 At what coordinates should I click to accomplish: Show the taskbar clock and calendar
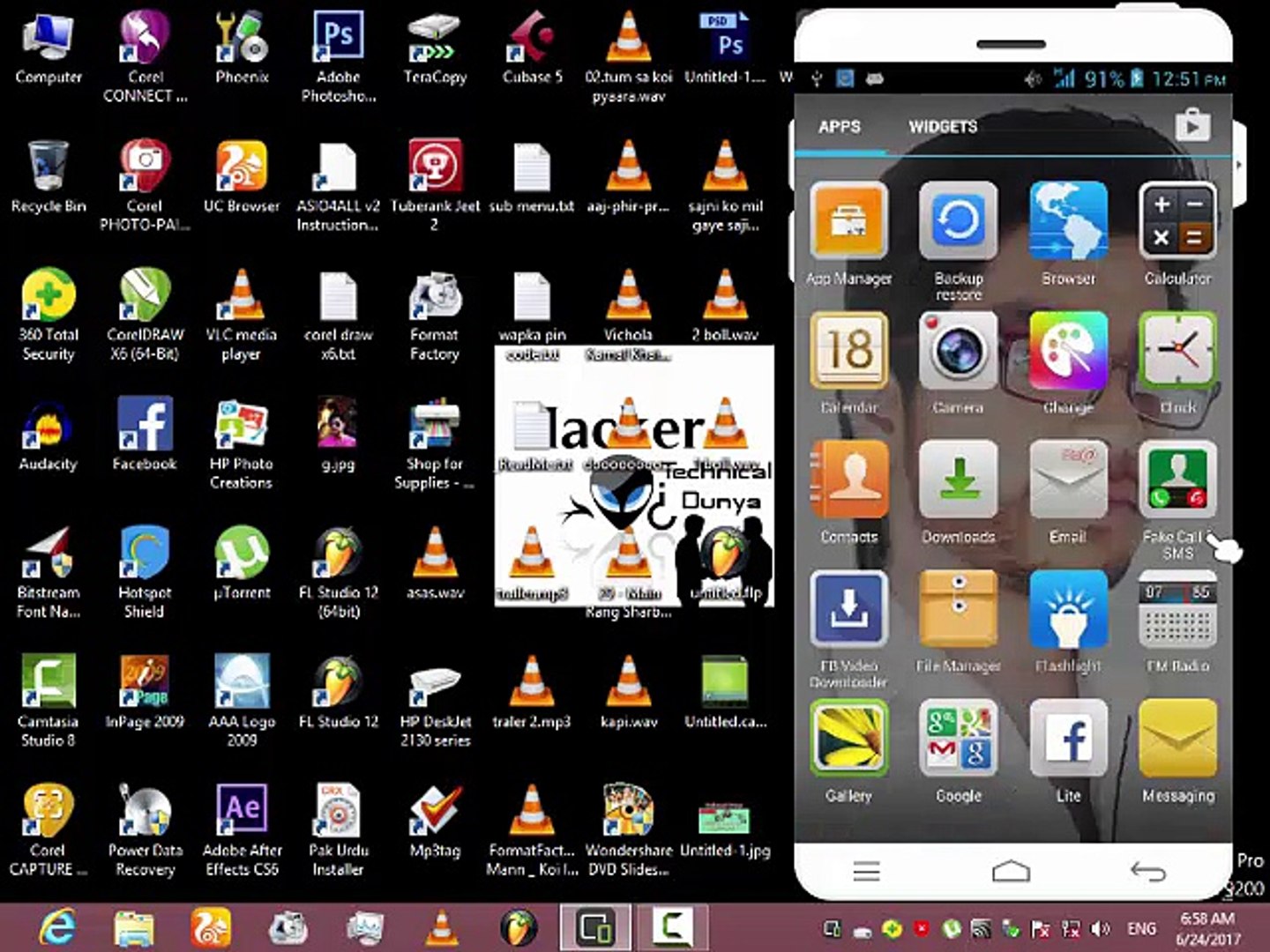tap(1207, 929)
